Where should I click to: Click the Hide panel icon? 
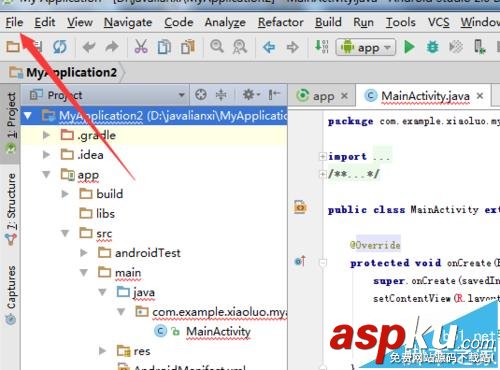(274, 95)
